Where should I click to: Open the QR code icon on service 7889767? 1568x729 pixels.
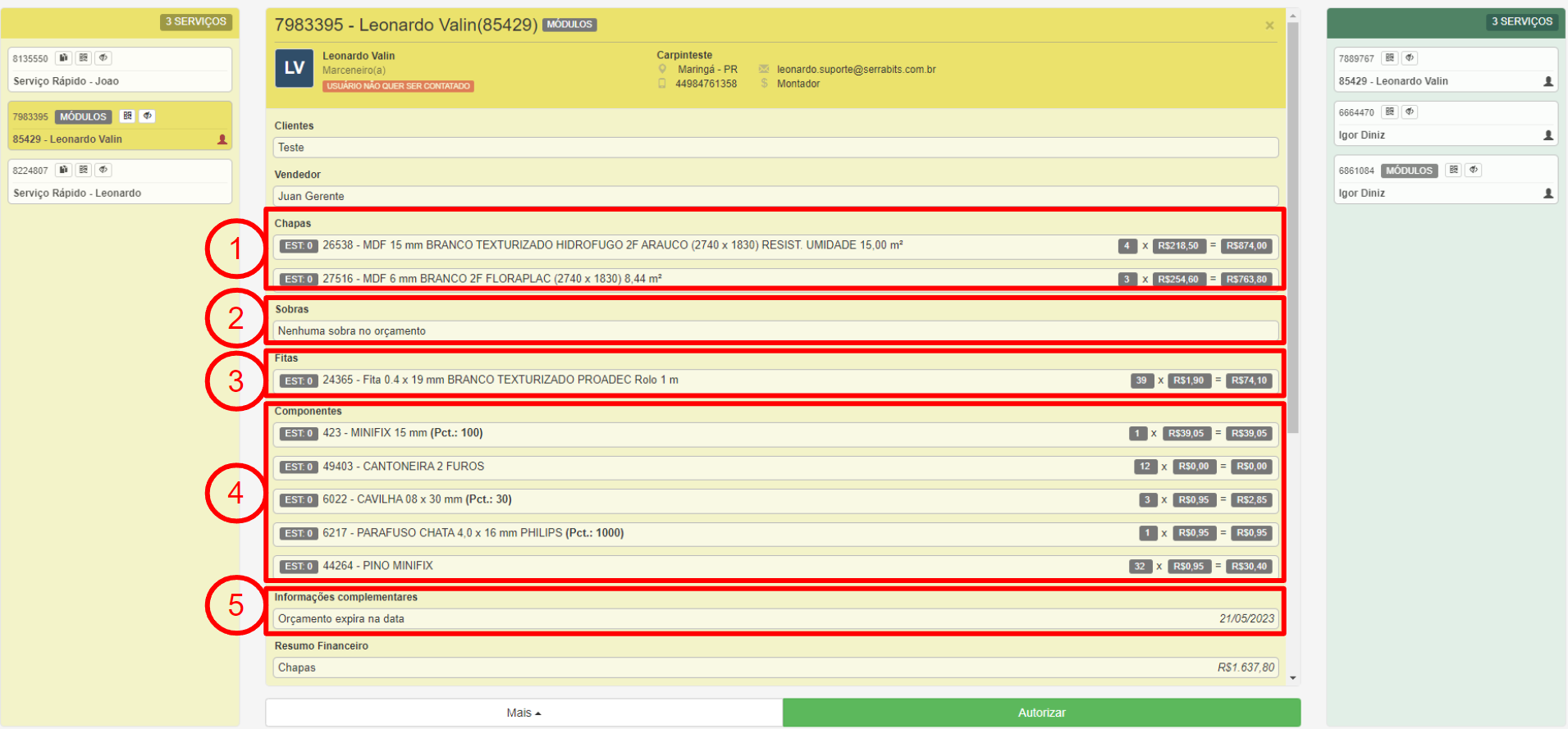[1390, 58]
